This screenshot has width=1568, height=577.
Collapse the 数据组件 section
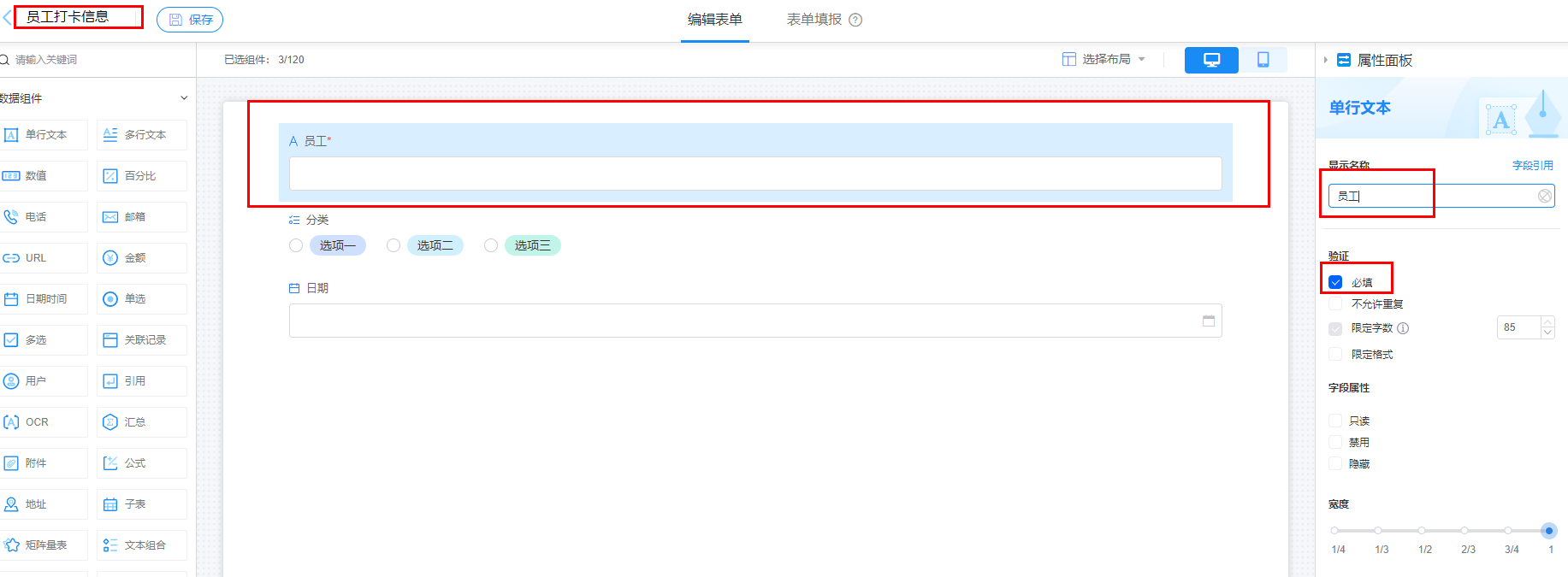point(184,98)
